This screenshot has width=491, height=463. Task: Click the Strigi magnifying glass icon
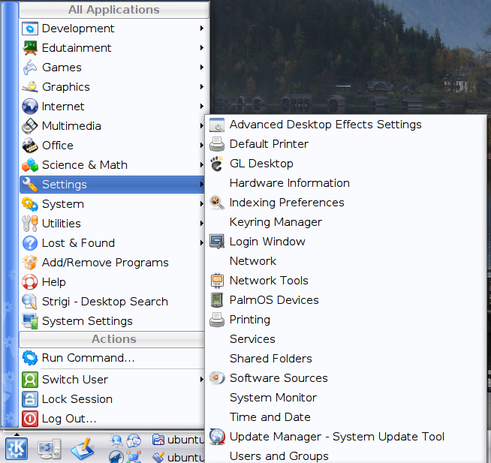(30, 301)
